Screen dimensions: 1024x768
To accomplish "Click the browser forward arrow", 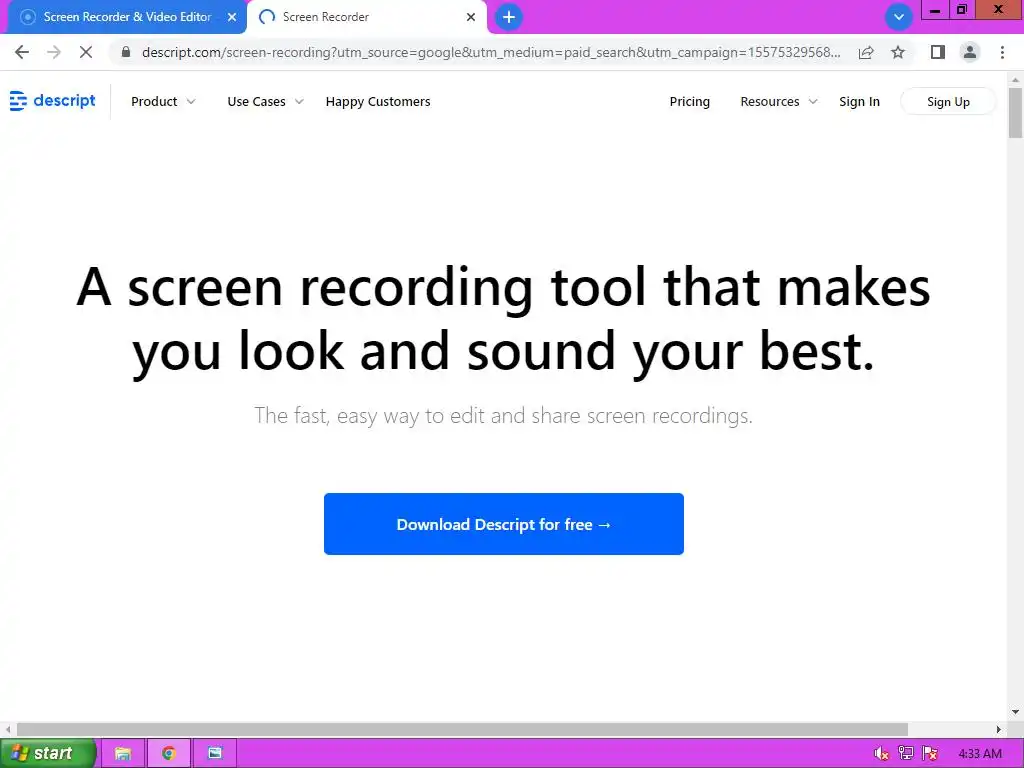I will click(54, 52).
